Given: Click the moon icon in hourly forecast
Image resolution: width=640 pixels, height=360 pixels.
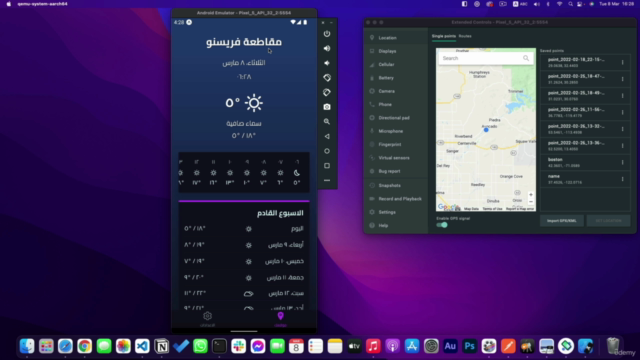Looking at the screenshot, I should tap(297, 173).
